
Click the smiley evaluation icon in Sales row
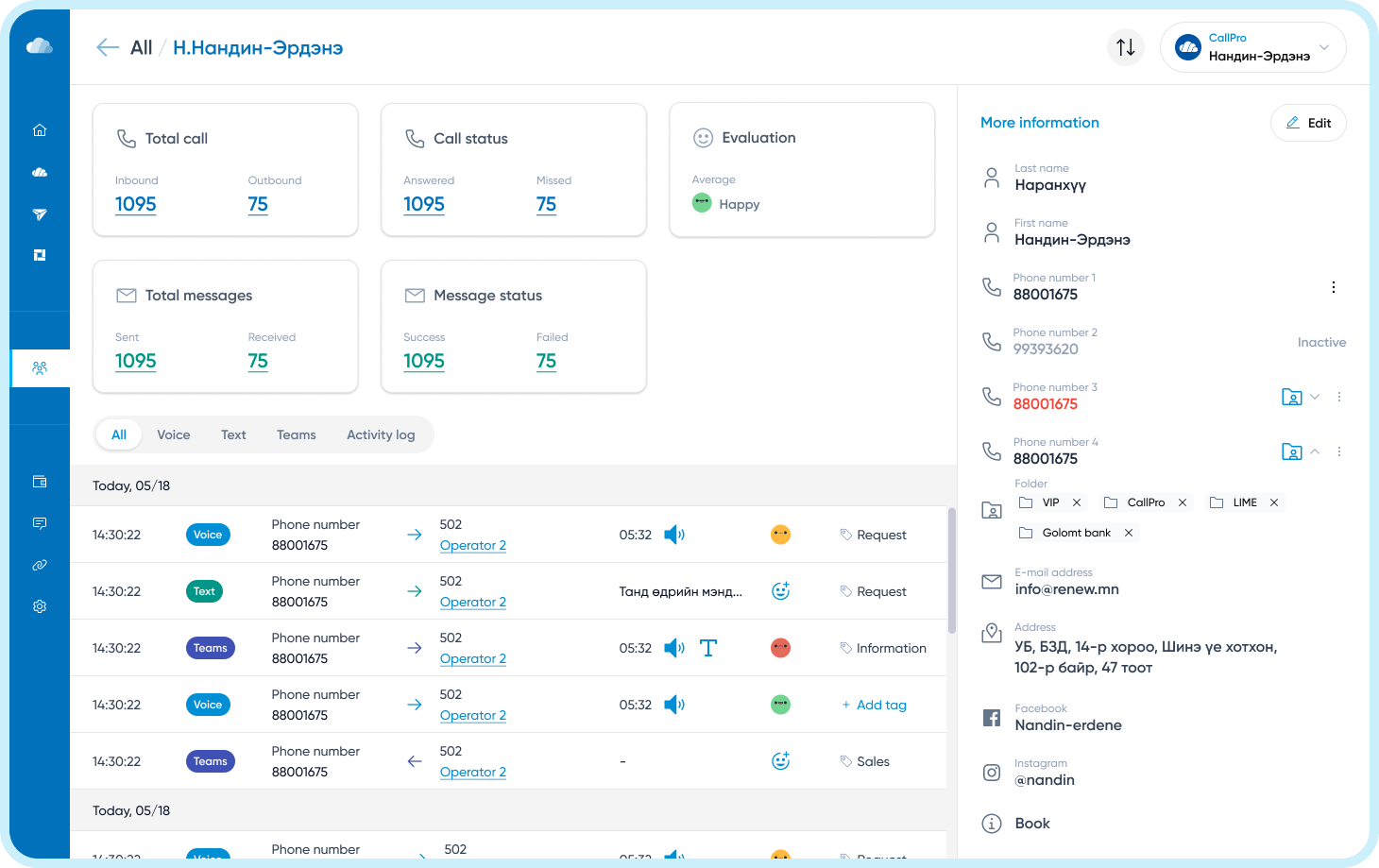pyautogui.click(x=780, y=761)
